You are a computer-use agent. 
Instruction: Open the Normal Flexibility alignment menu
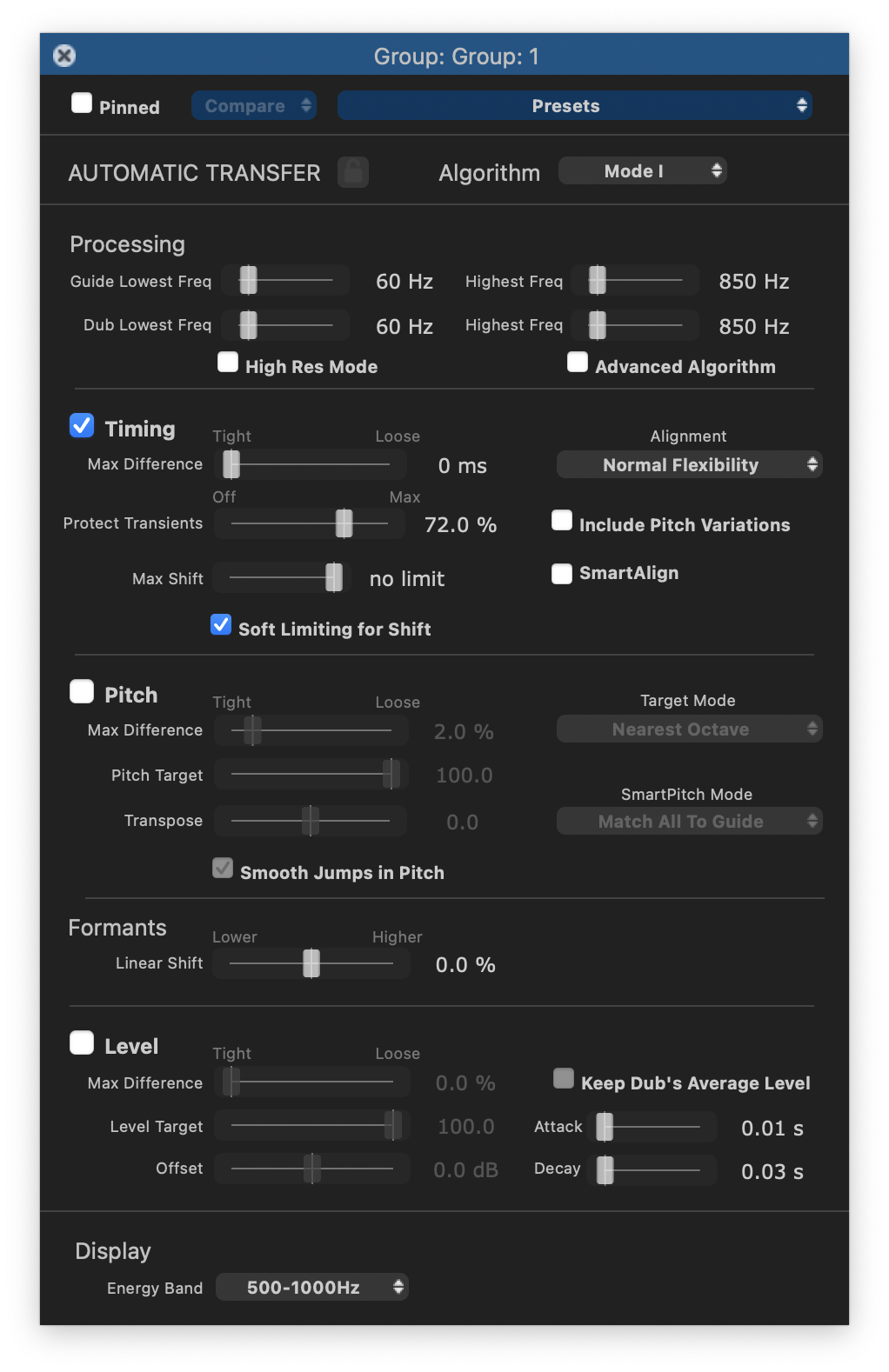coord(689,465)
